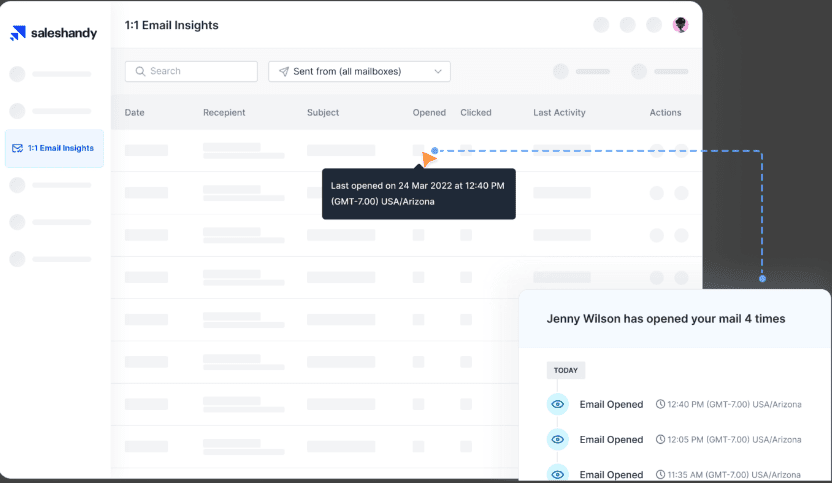Sort by the Date column header
This screenshot has height=483, width=832.
pos(135,113)
